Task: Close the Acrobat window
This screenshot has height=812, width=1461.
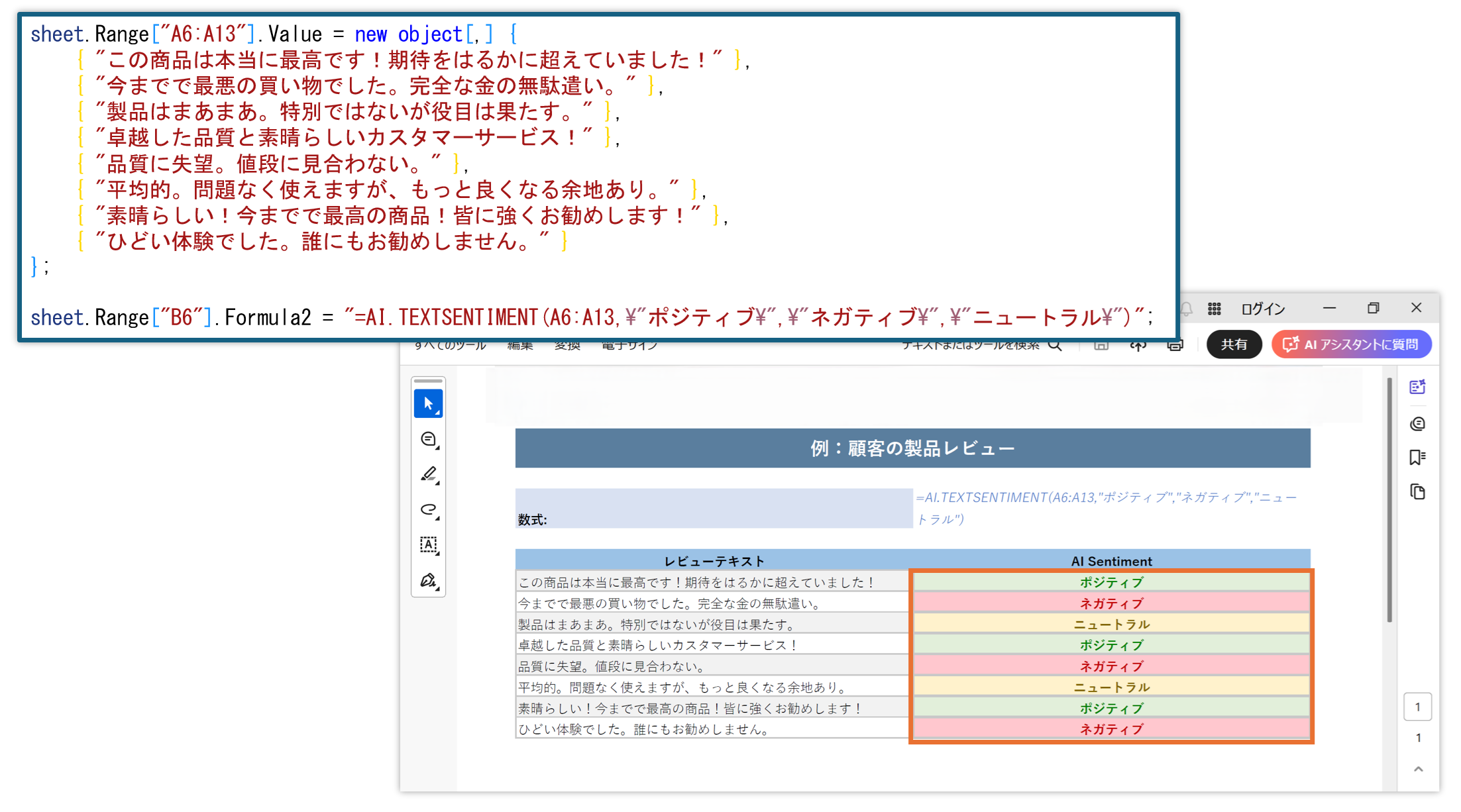Action: [1416, 308]
